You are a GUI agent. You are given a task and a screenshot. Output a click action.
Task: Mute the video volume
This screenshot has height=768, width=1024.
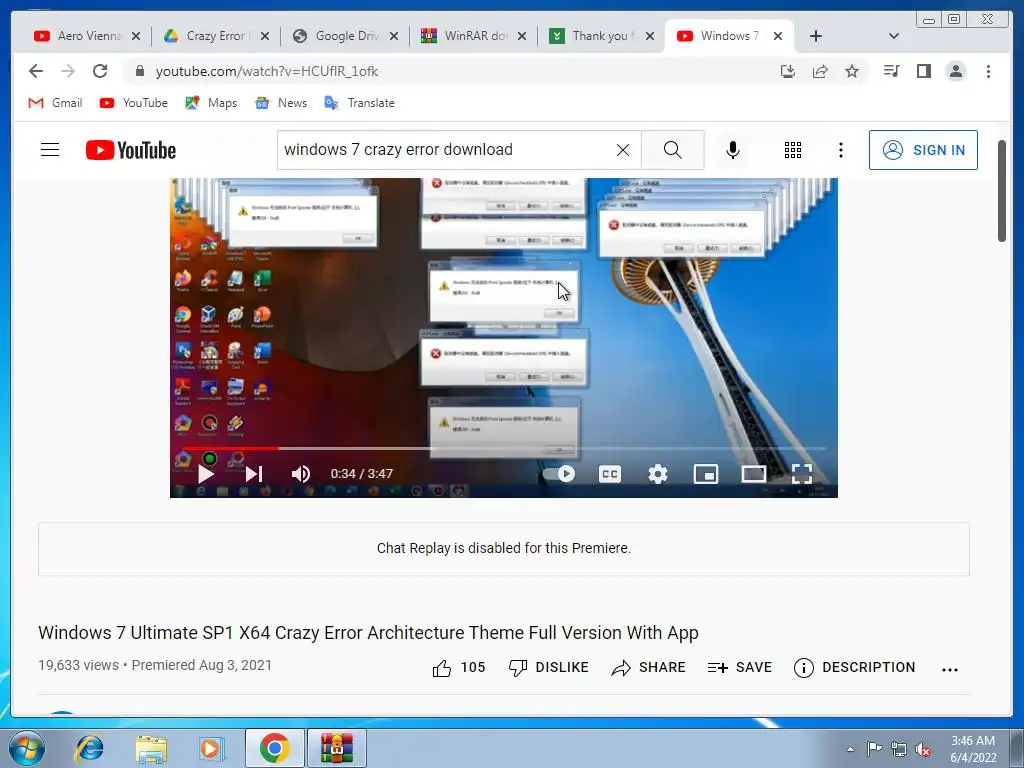(x=300, y=474)
